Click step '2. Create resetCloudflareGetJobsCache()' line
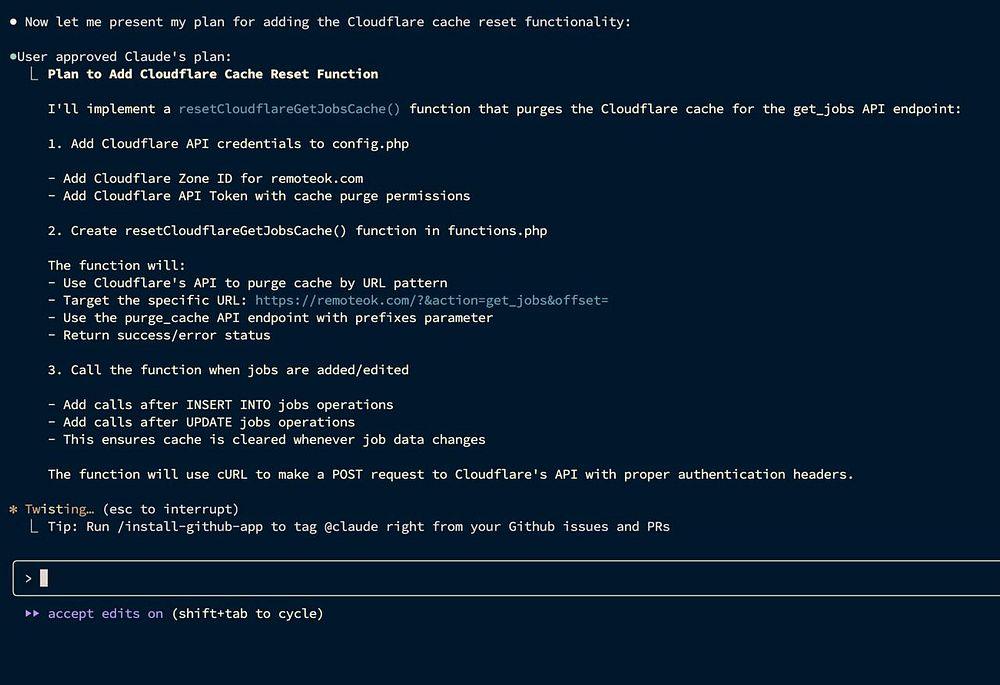Image resolution: width=1000 pixels, height=685 pixels. (297, 230)
